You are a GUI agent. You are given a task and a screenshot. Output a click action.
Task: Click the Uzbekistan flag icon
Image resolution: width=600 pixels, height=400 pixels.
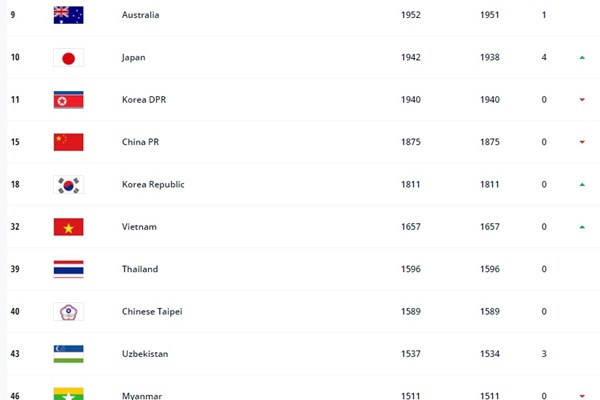(x=68, y=354)
